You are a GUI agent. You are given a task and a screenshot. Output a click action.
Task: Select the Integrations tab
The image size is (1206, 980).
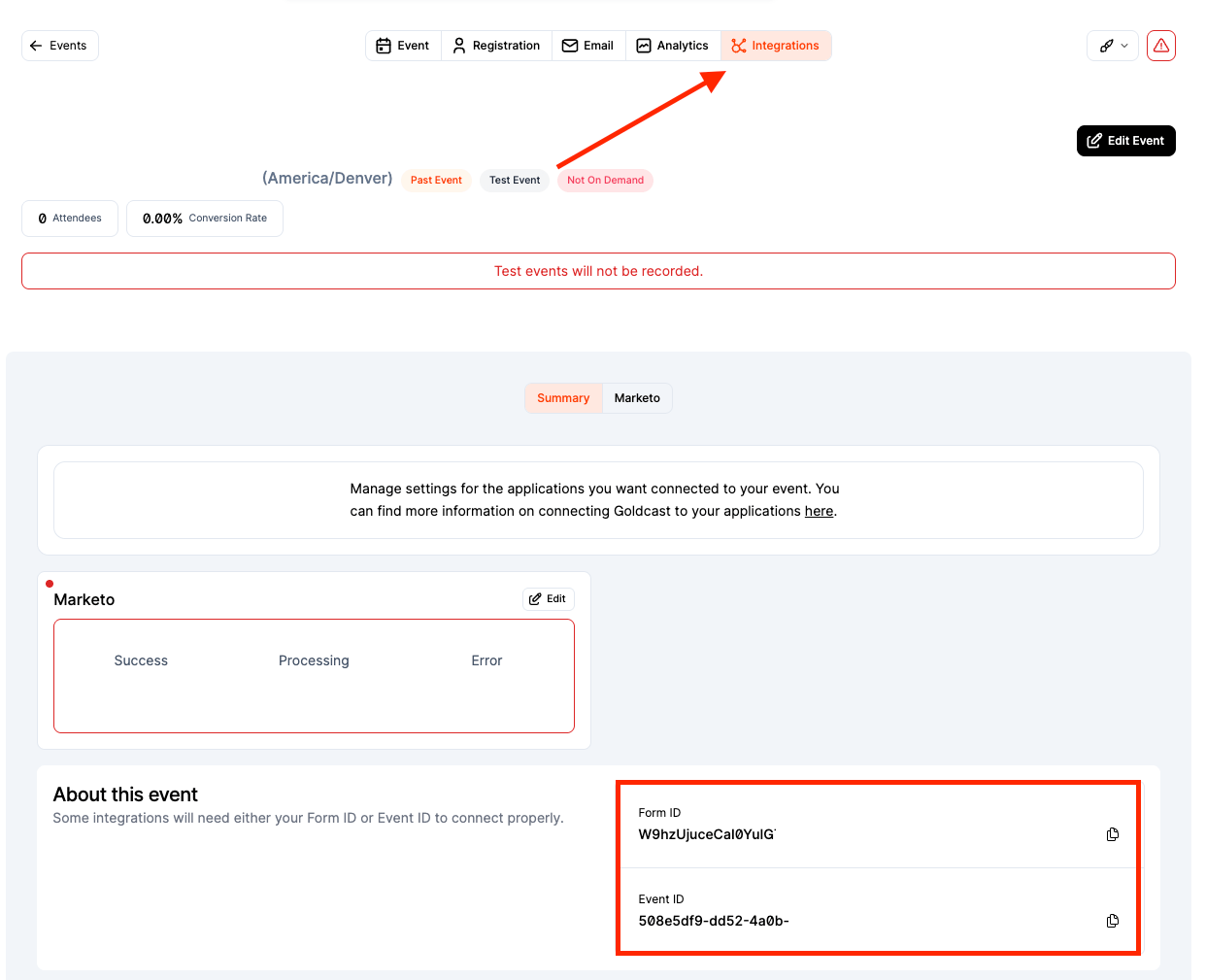[776, 46]
